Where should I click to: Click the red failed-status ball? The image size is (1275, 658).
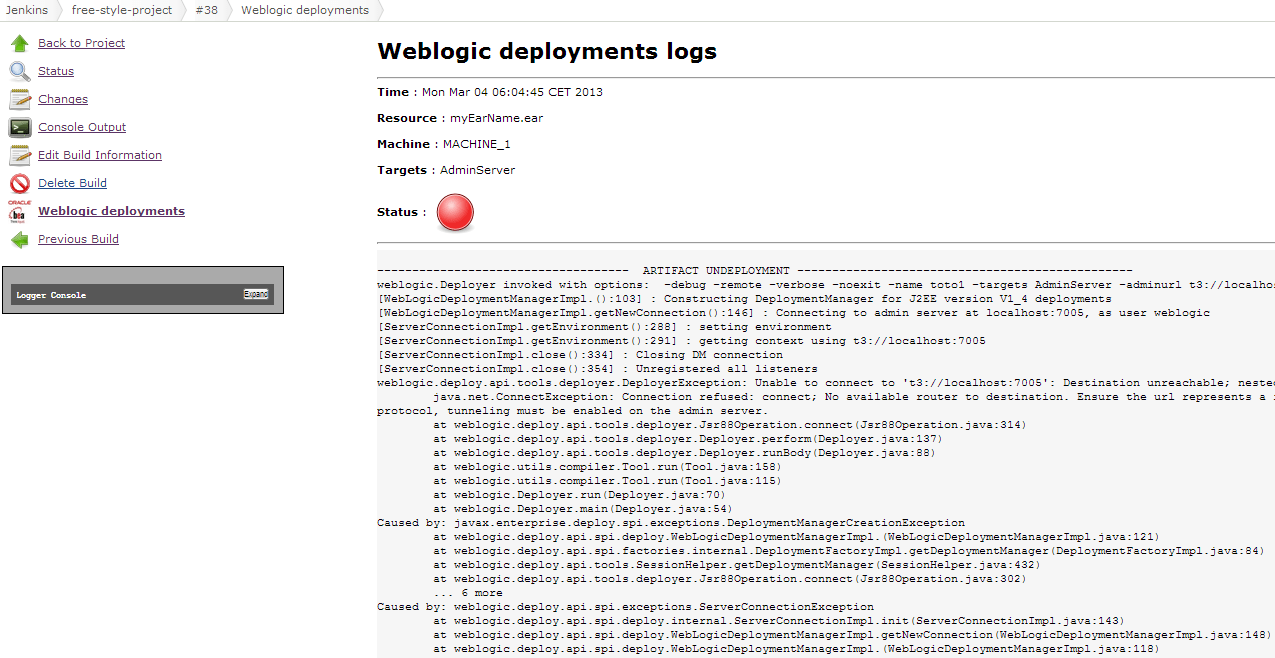(454, 212)
